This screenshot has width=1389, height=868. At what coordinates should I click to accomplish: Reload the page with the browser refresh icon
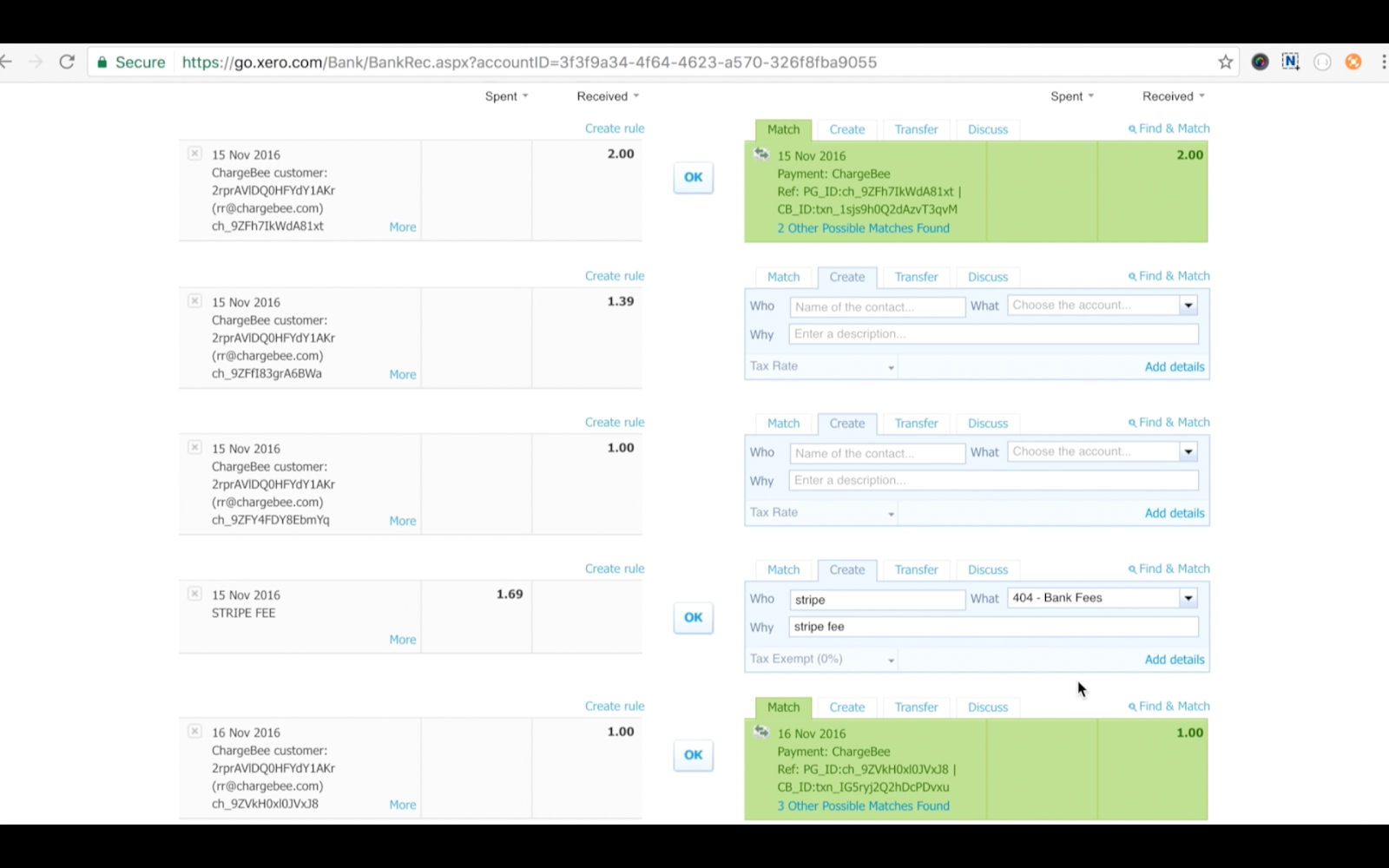[67, 62]
